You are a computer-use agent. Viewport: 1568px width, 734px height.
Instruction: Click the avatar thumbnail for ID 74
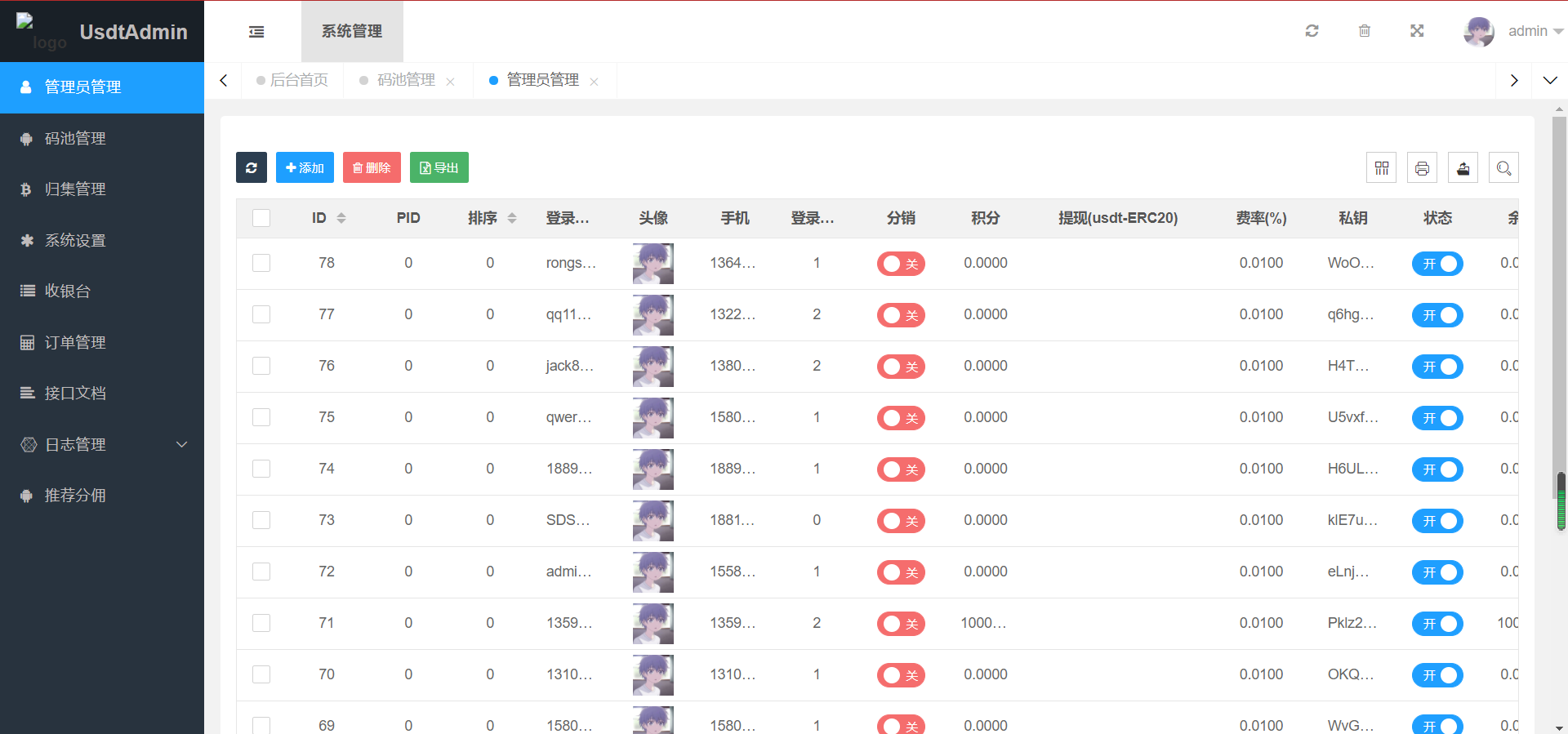tap(653, 469)
